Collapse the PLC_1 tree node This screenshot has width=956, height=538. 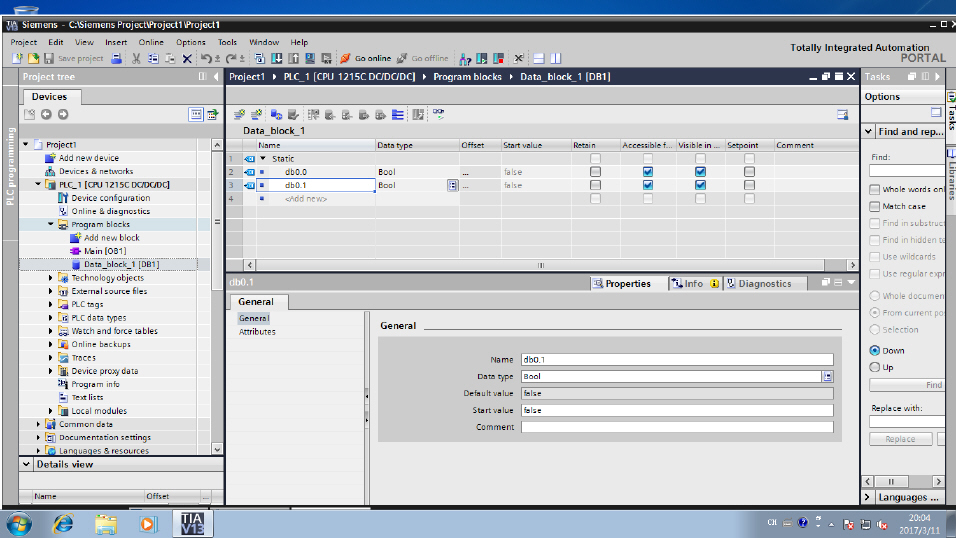click(x=38, y=184)
